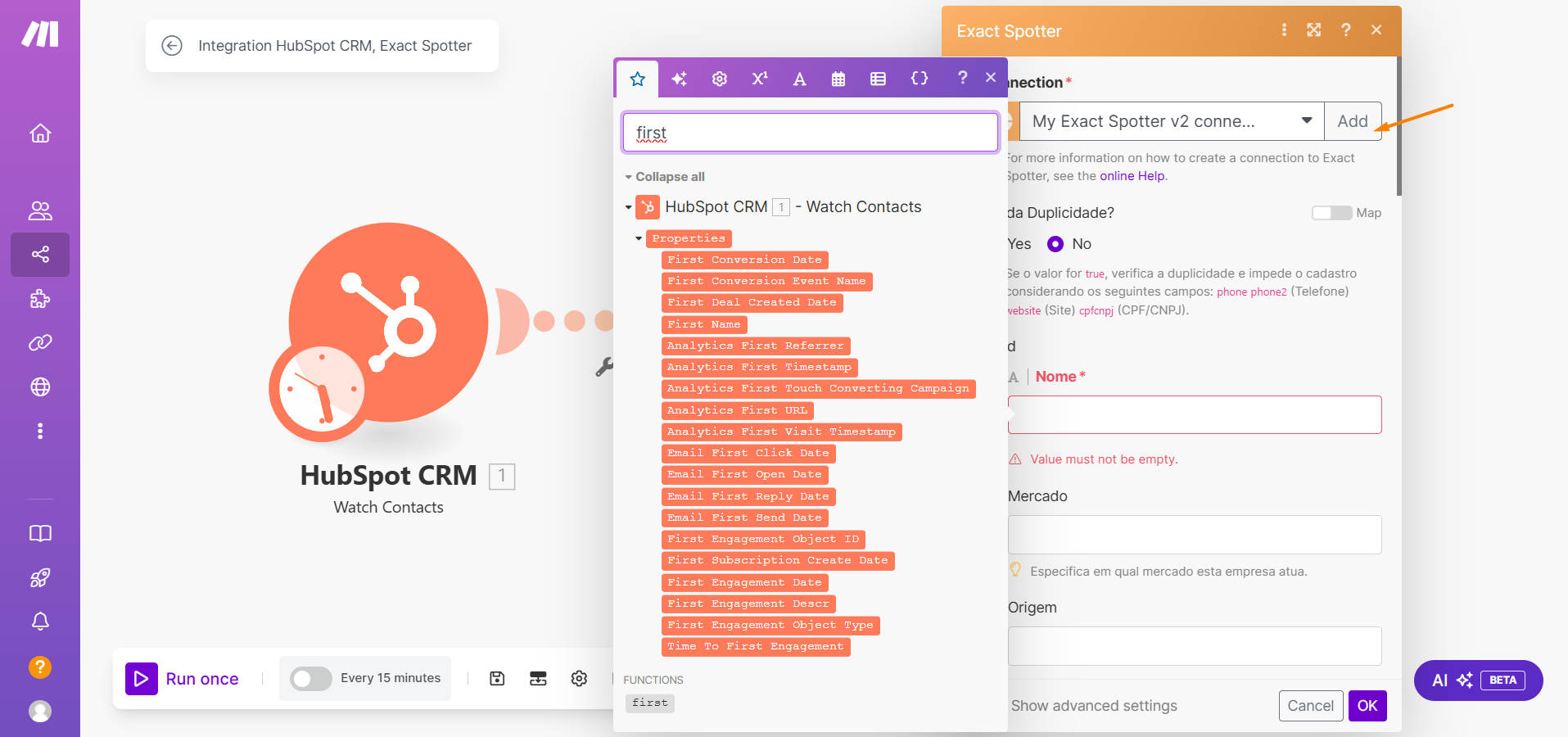This screenshot has height=737, width=1568.
Task: Open the More three-dots sidebar menu
Action: tap(40, 431)
